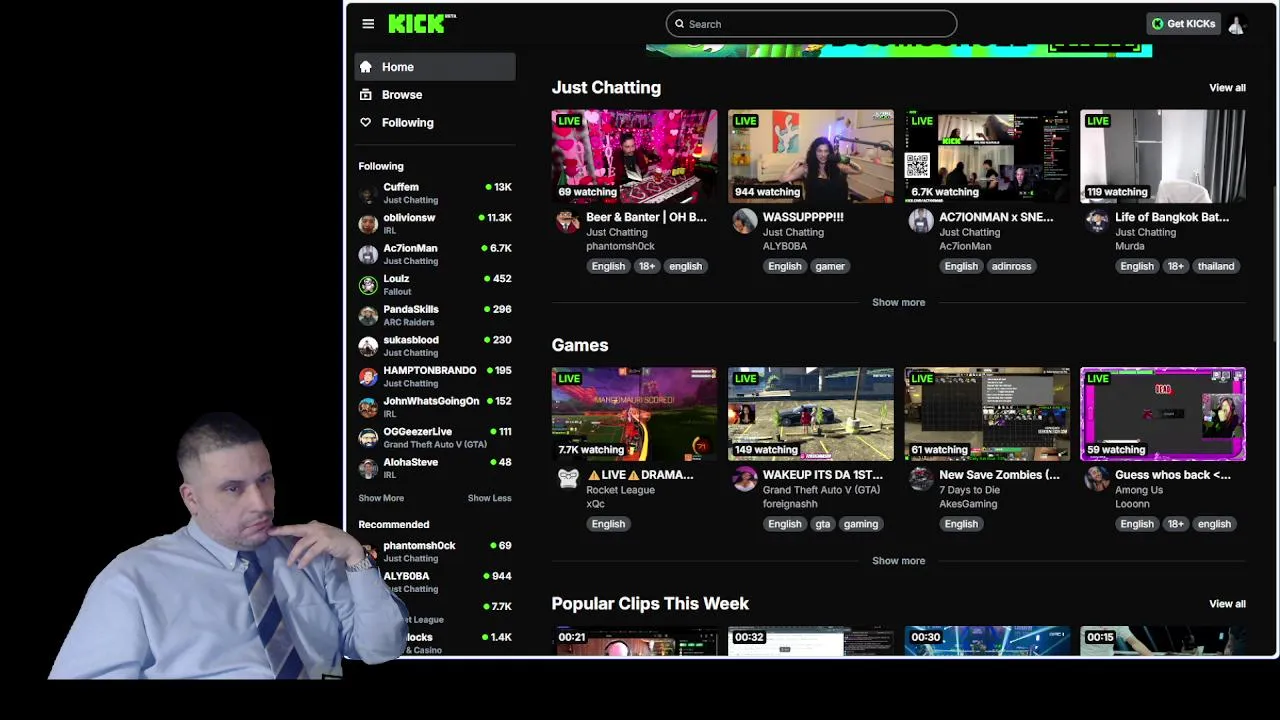Collapse following list with Show Less
This screenshot has width=1280, height=720.
[489, 498]
